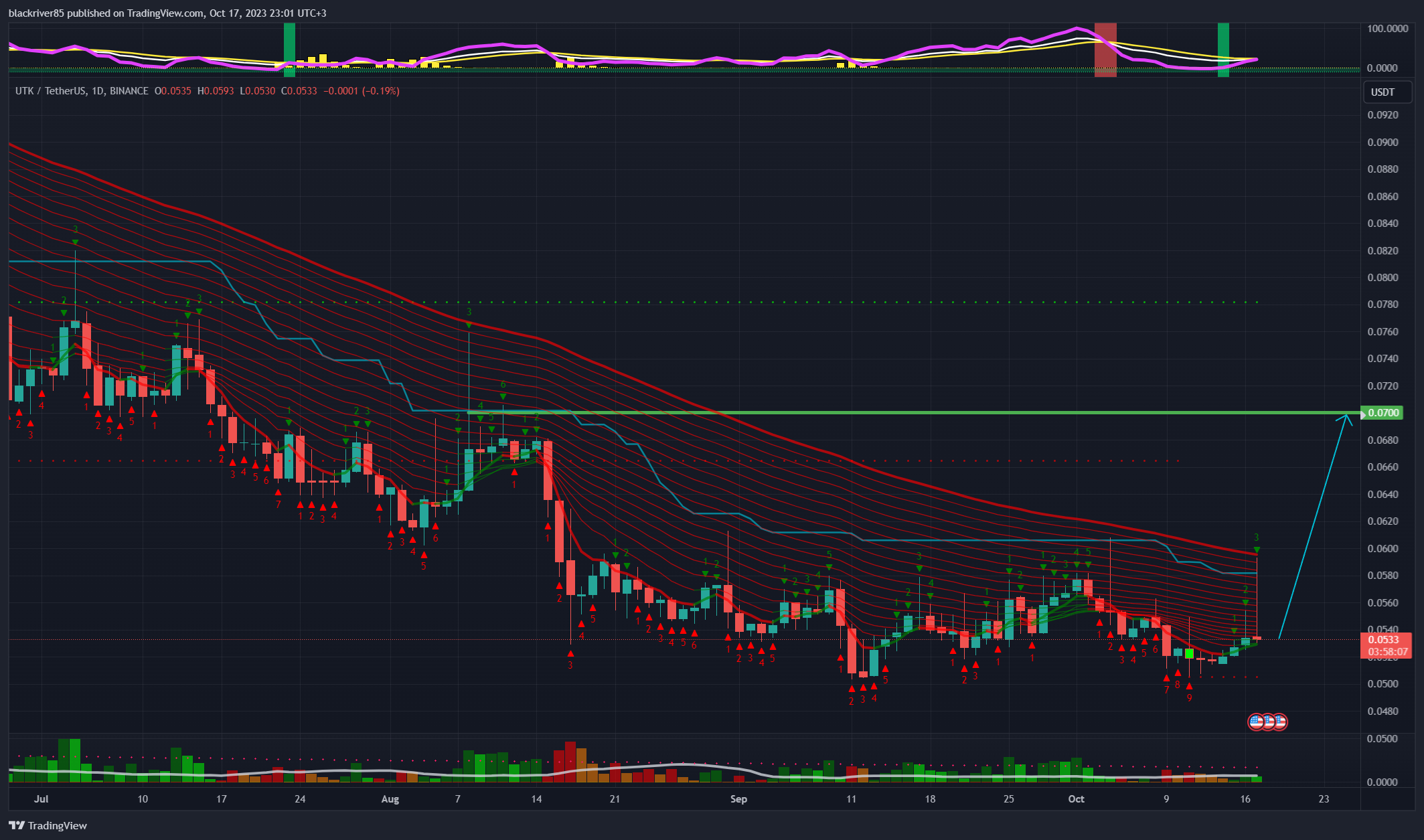
Task: Click the USDT currency button
Action: click(1387, 92)
